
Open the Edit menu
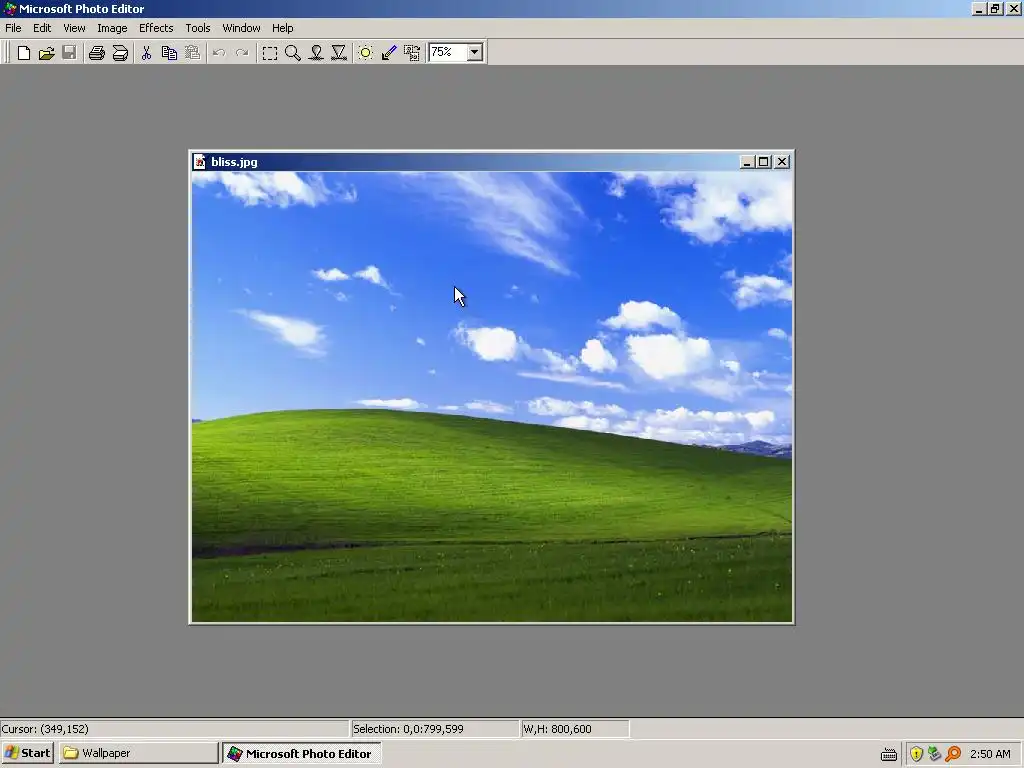42,28
